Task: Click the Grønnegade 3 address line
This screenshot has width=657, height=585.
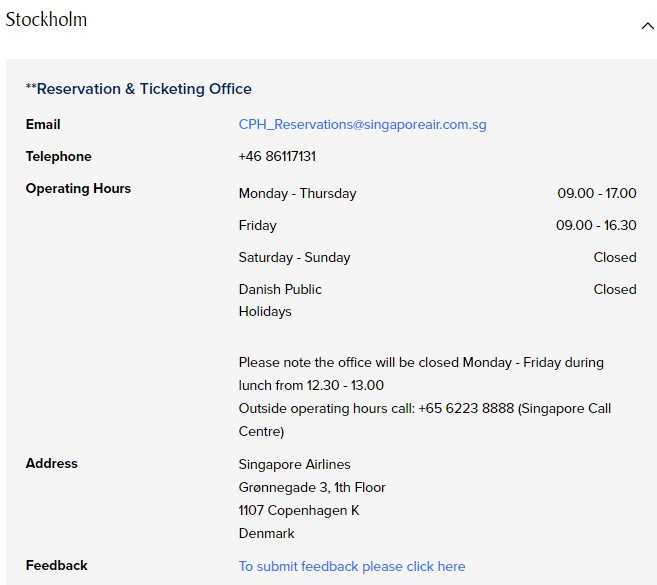Action: point(312,488)
